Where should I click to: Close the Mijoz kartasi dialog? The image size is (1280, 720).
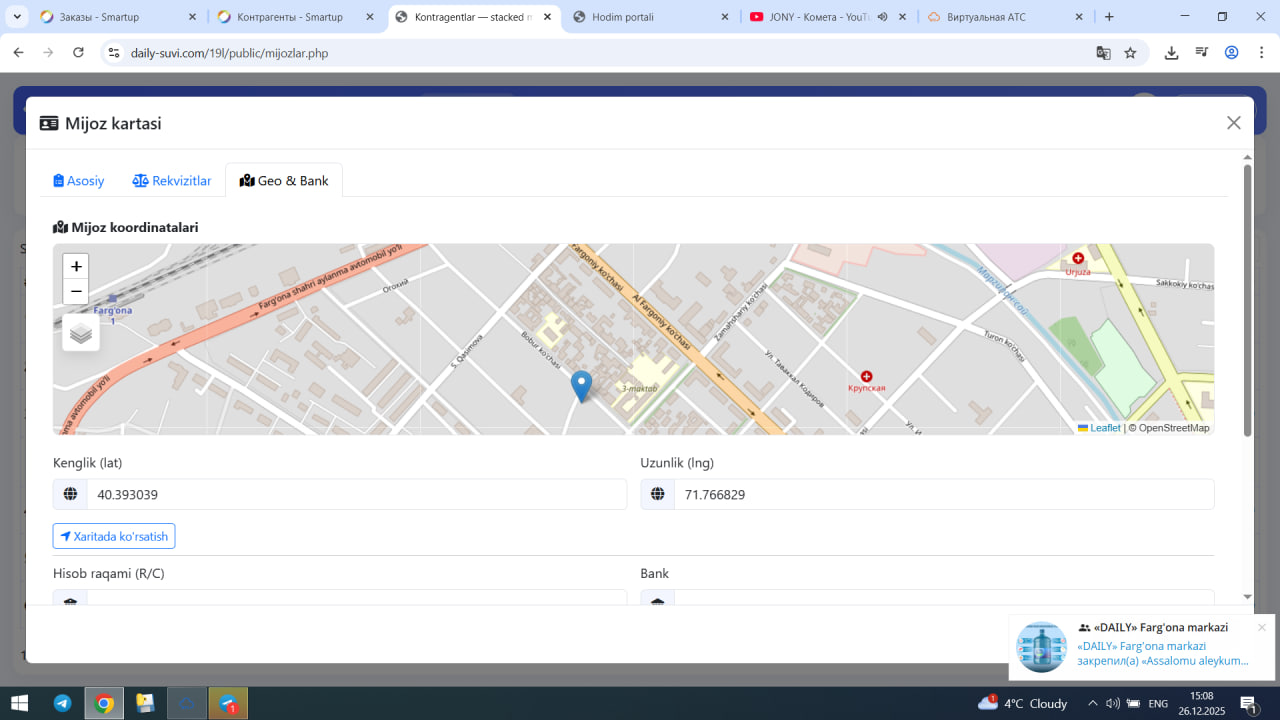tap(1233, 123)
